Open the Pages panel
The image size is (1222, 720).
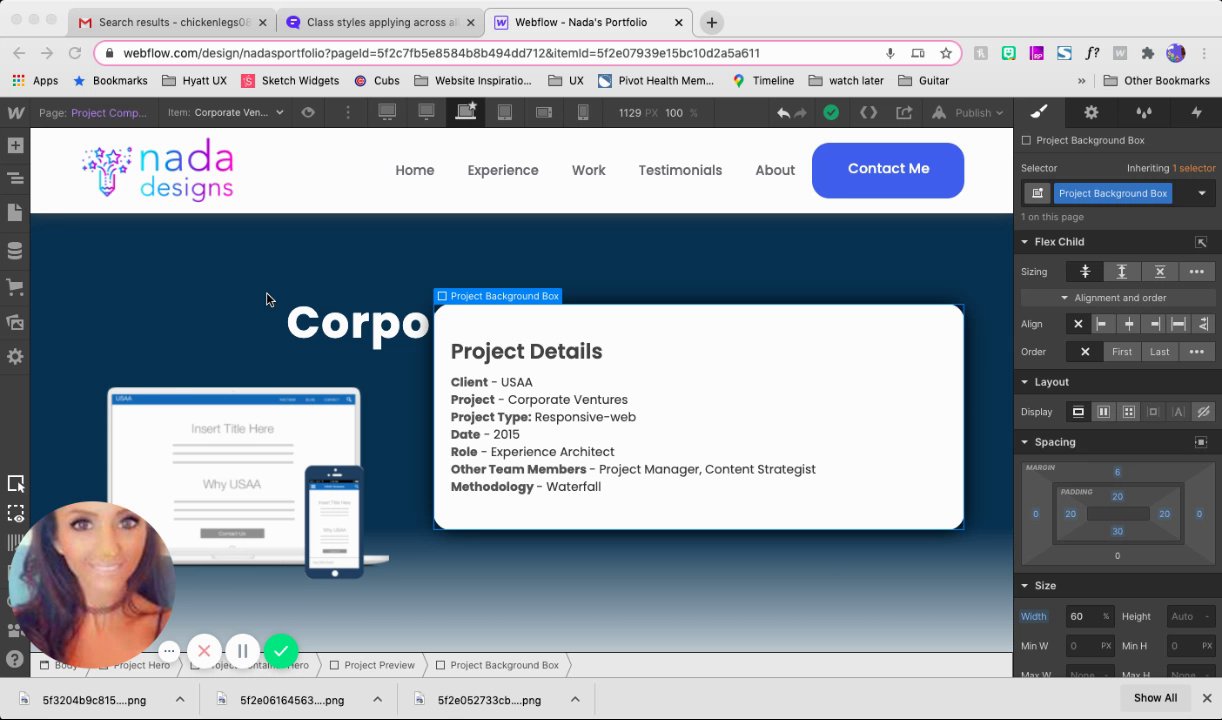coord(15,213)
